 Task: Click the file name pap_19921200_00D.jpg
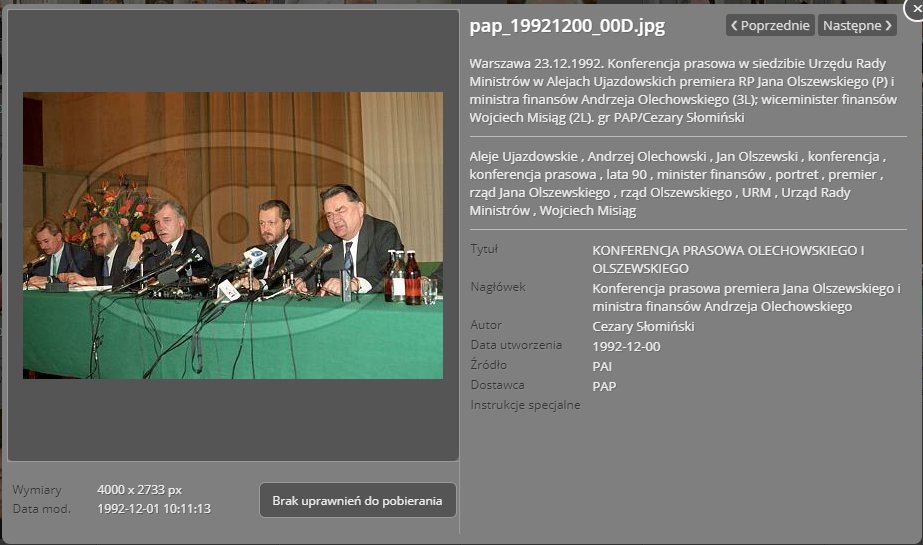click(567, 26)
